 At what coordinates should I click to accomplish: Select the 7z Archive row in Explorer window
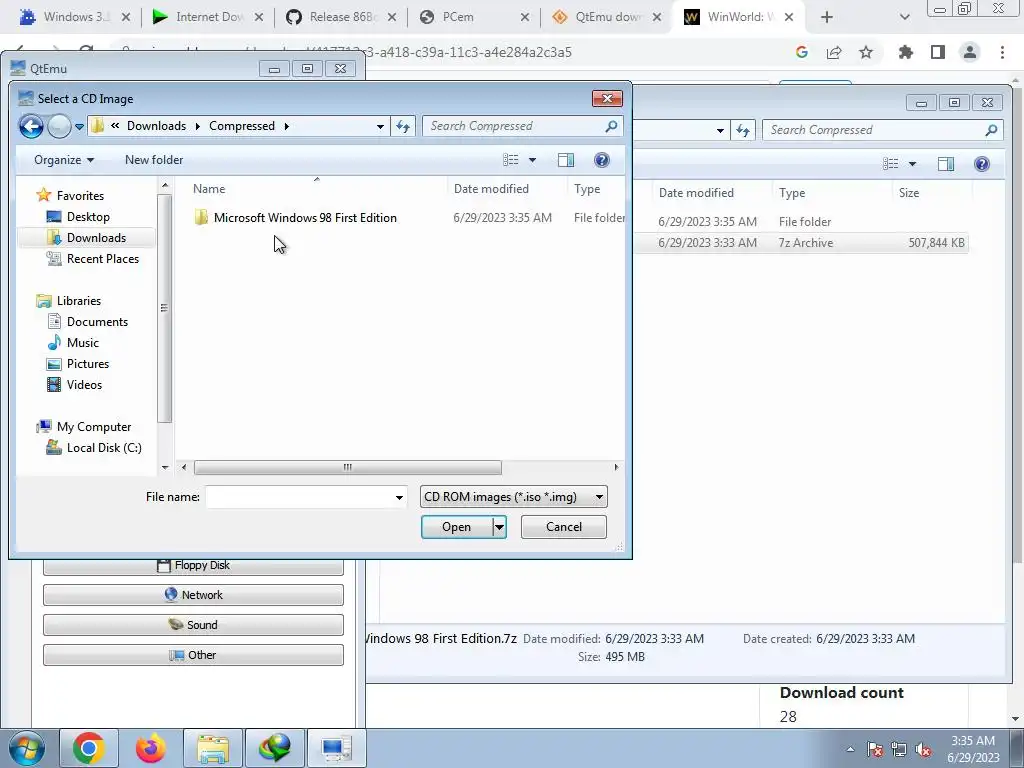(803, 243)
